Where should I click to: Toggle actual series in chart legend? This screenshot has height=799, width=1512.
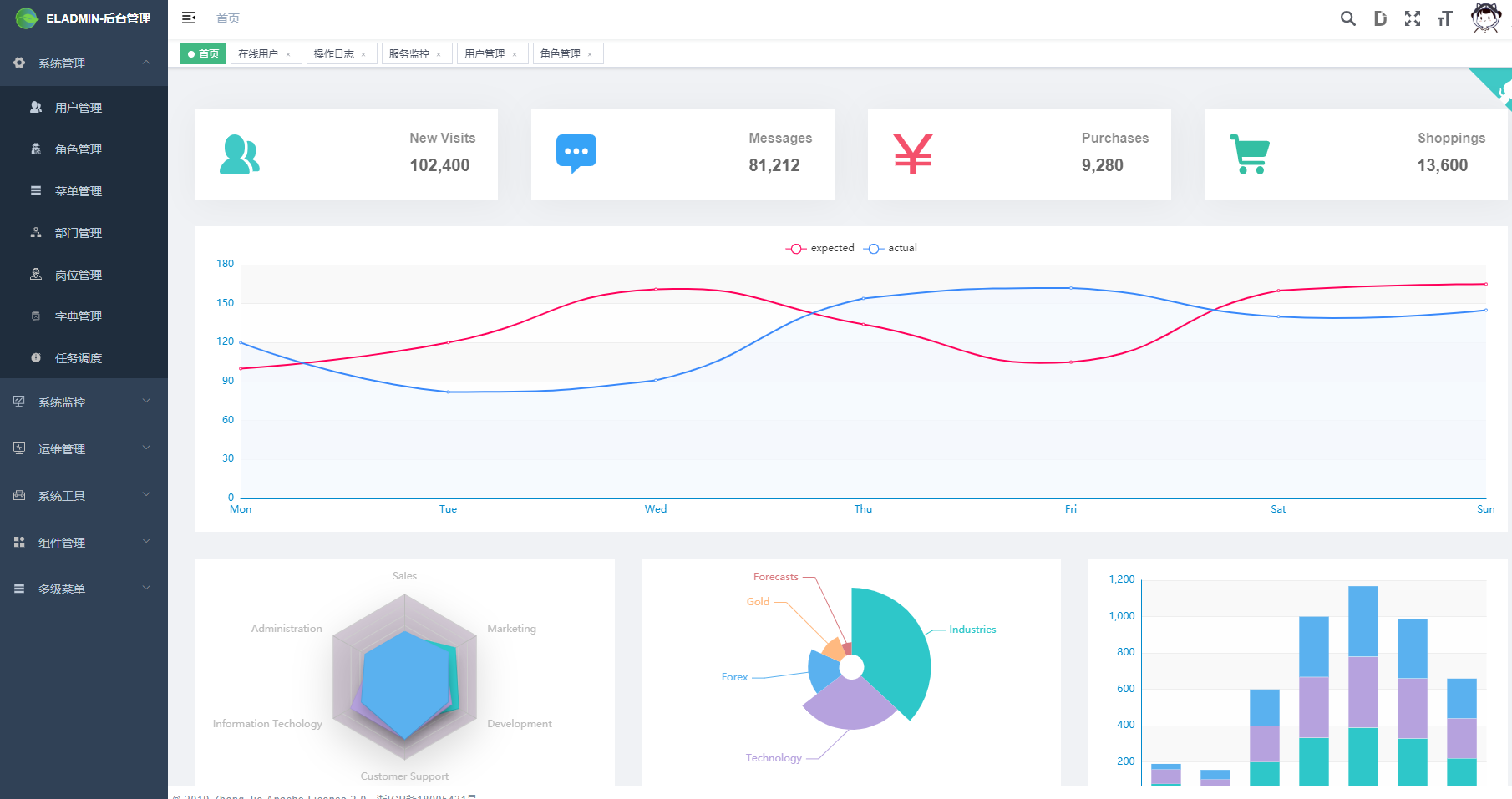pos(890,248)
